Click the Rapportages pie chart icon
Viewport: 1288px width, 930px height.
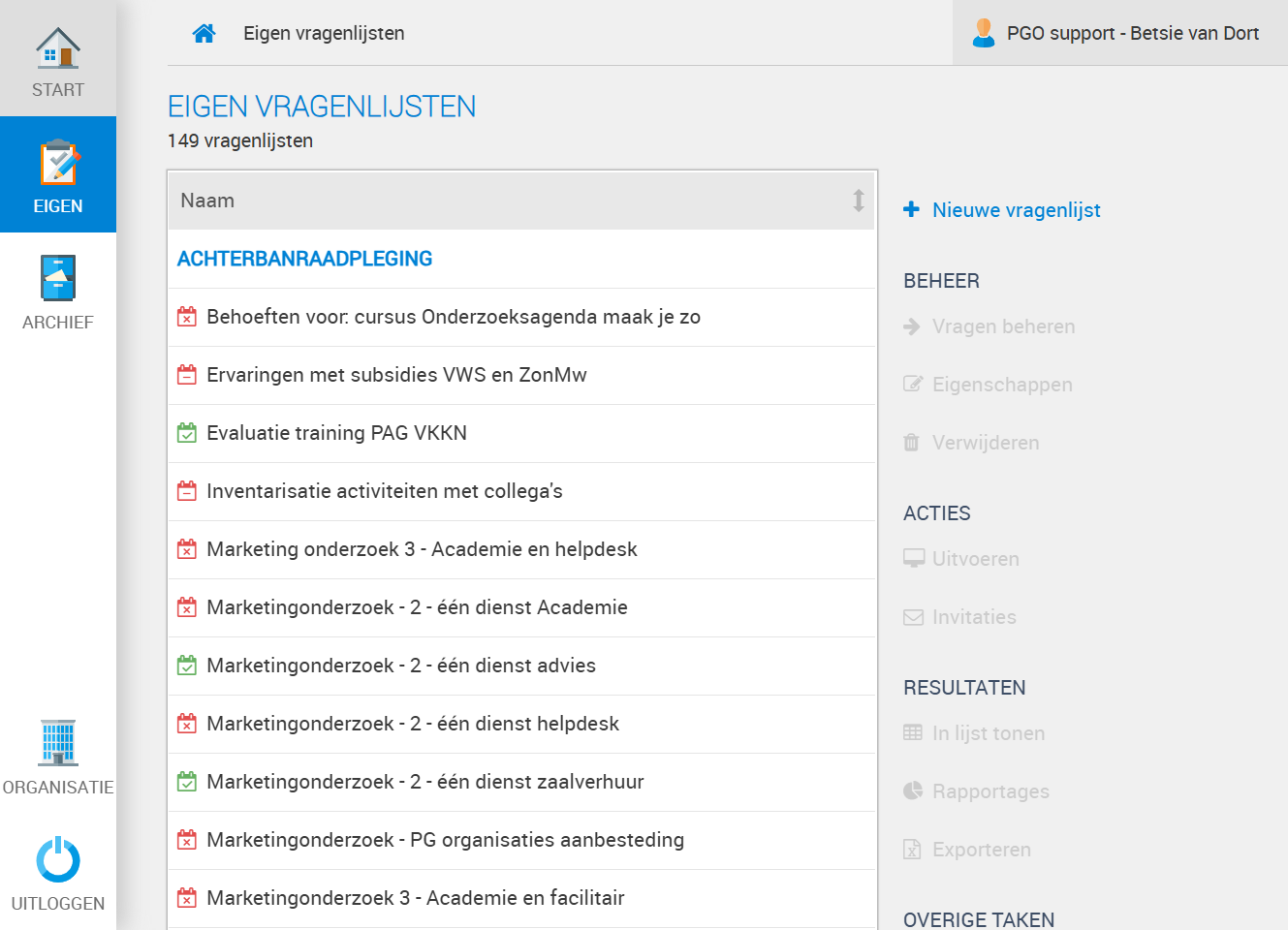[913, 790]
